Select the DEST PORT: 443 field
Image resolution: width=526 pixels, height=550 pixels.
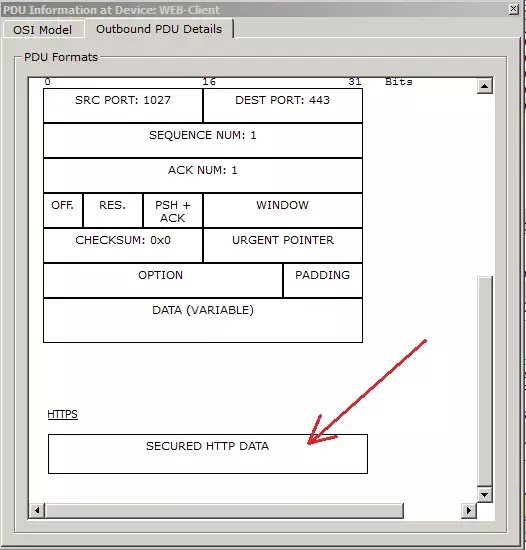[x=283, y=106]
